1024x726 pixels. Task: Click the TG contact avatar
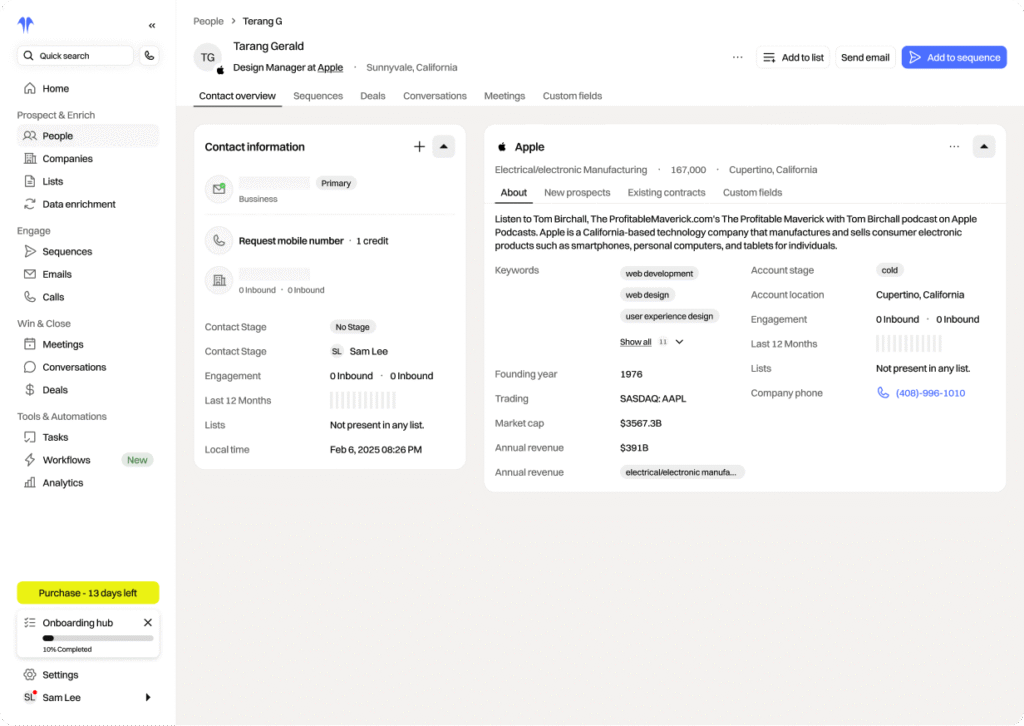tap(208, 57)
